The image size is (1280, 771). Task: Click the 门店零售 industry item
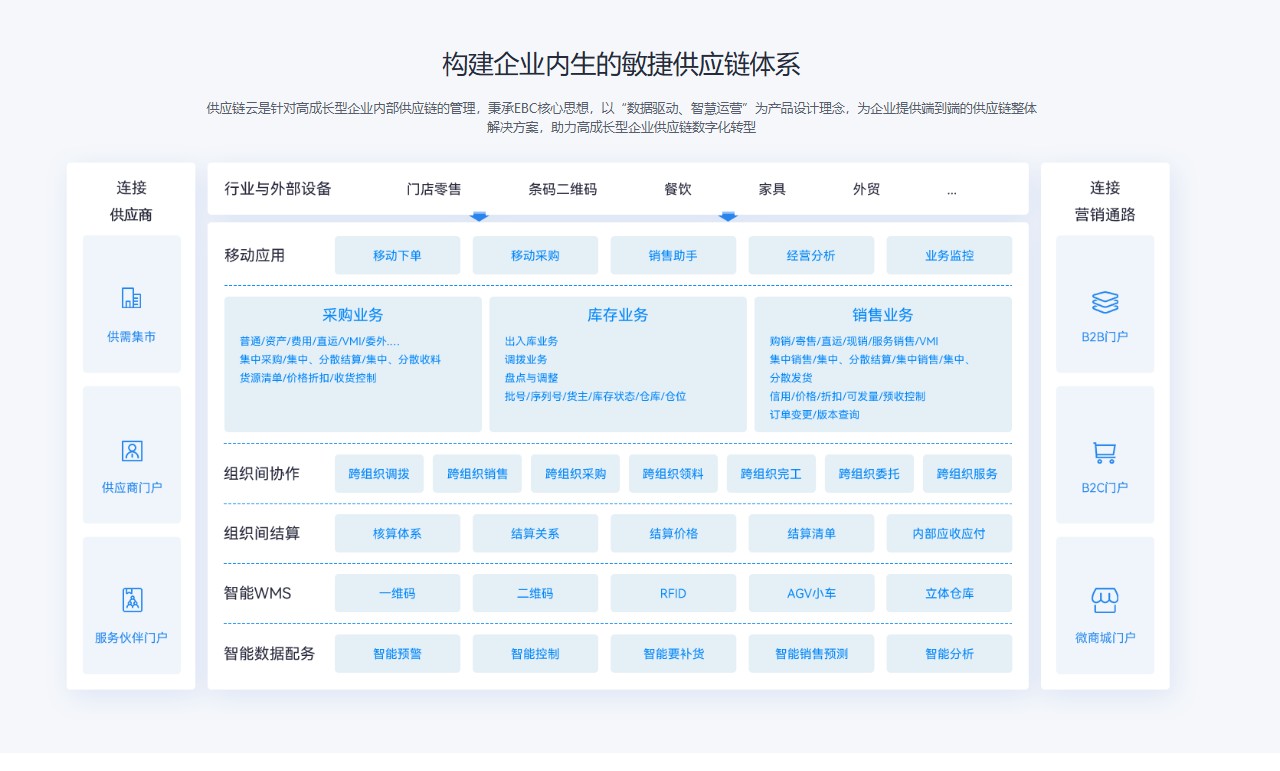click(x=434, y=189)
